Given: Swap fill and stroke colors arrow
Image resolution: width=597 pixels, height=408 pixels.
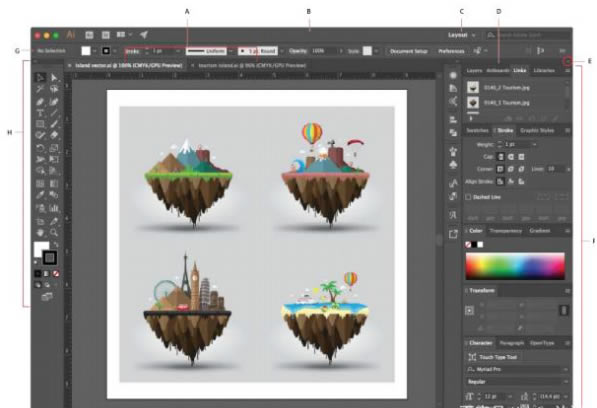Looking at the screenshot, I should (56, 244).
